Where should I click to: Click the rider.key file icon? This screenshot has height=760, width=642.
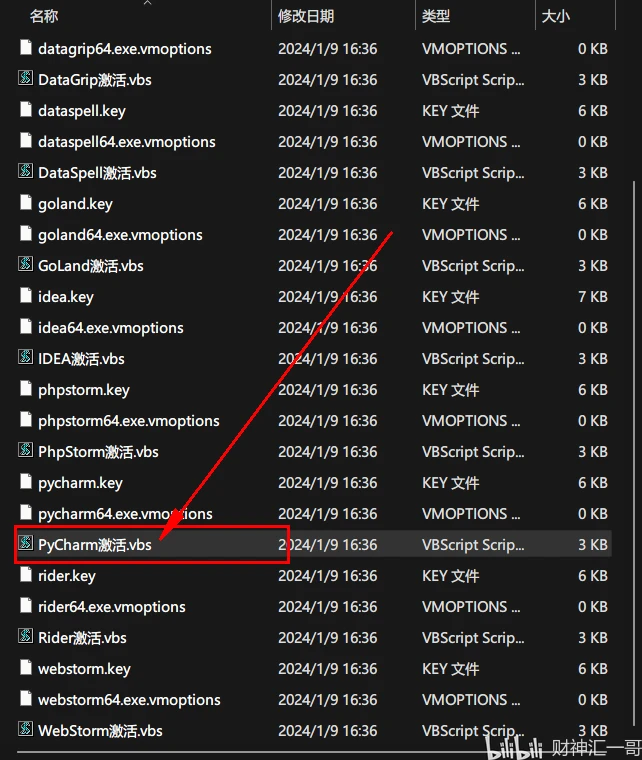point(26,574)
